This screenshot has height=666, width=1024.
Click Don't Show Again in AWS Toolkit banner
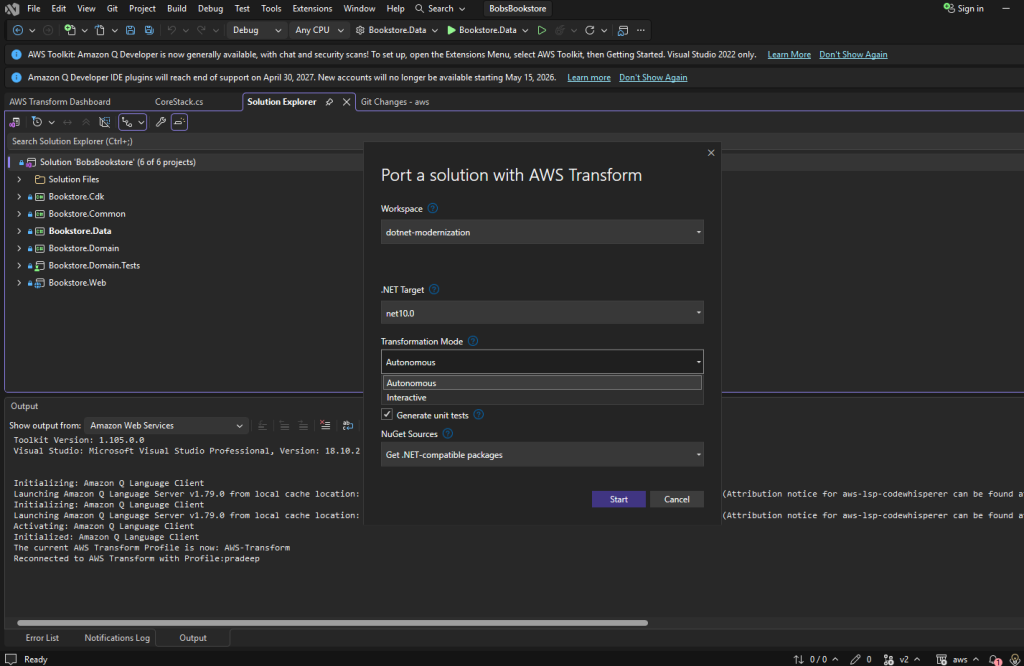(853, 55)
